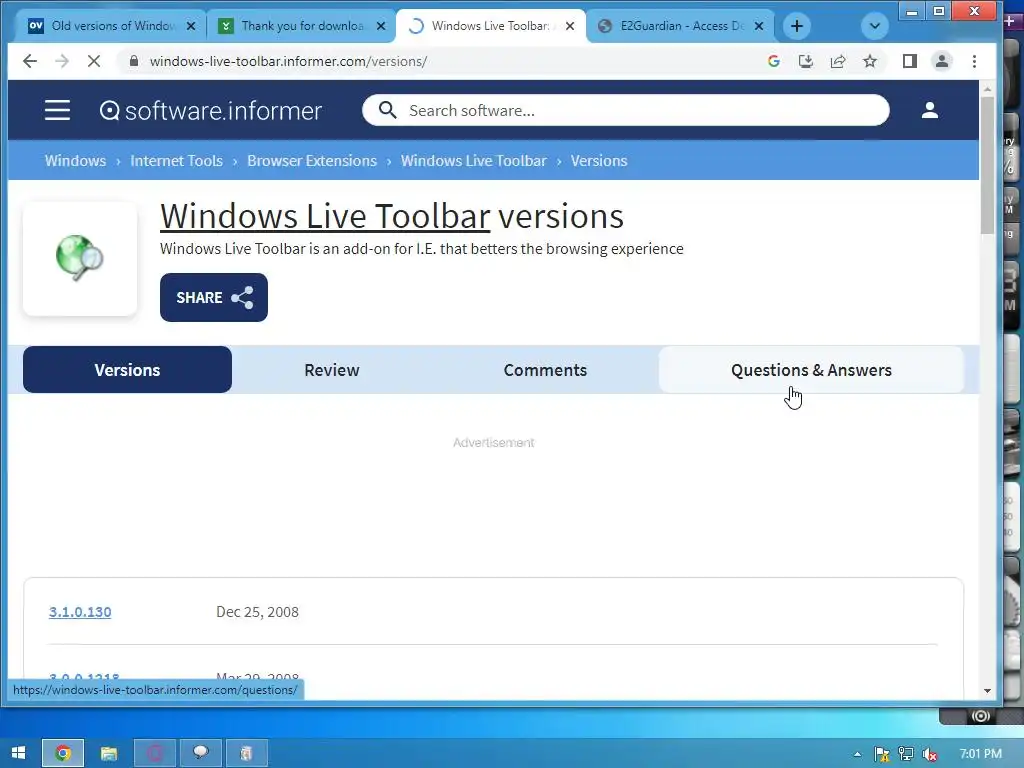Click the install app icon in address bar
This screenshot has height=768, width=1024.
pyautogui.click(x=806, y=61)
